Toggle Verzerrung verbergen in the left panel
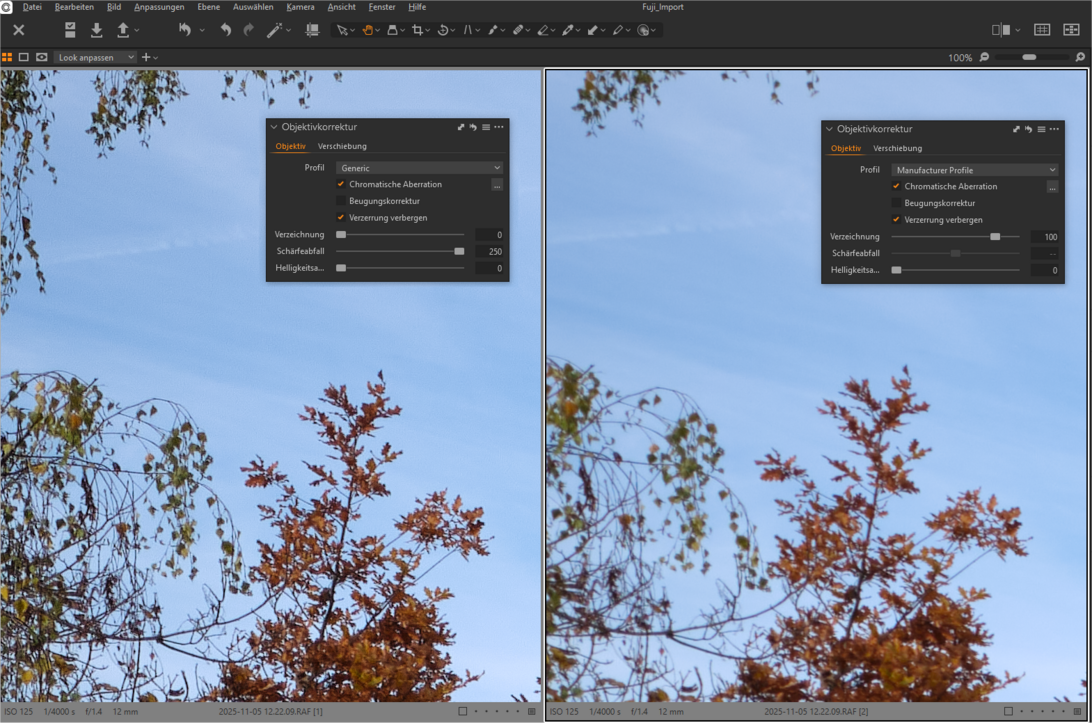The height and width of the screenshot is (723, 1092). click(x=341, y=217)
